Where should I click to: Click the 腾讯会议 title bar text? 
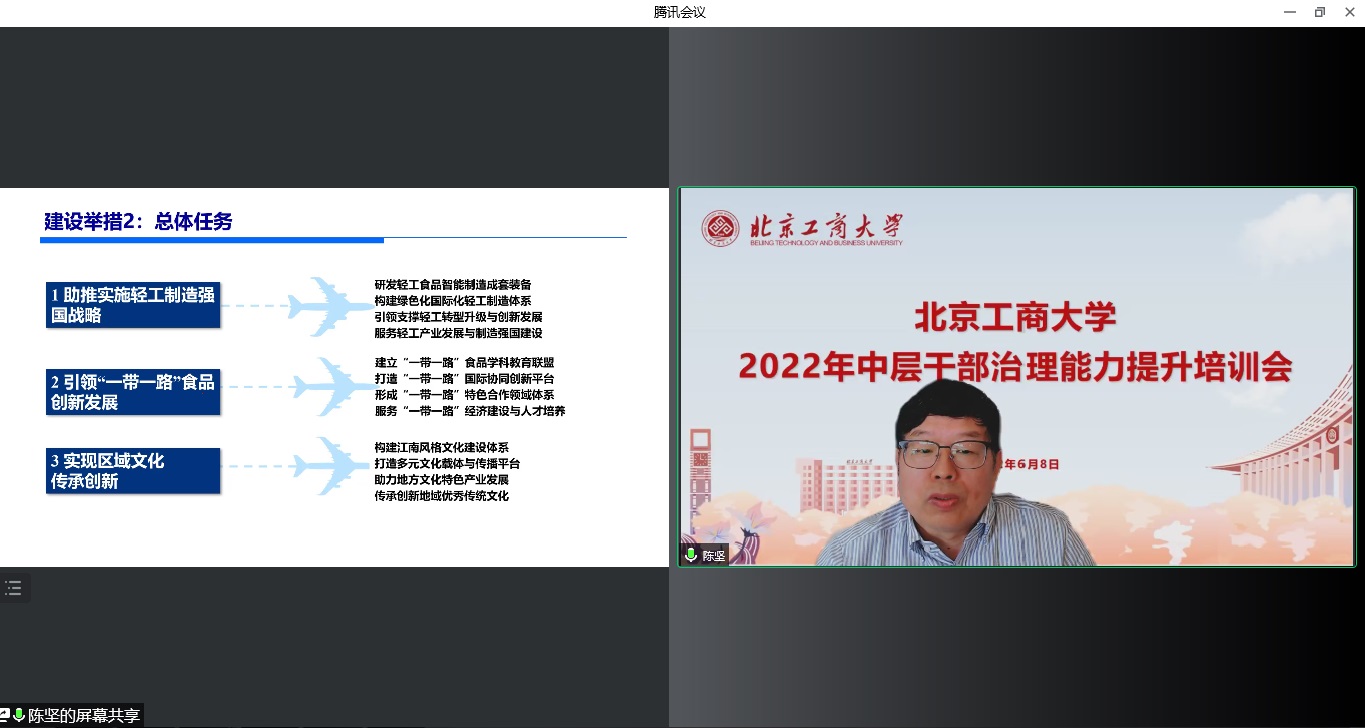pos(680,12)
